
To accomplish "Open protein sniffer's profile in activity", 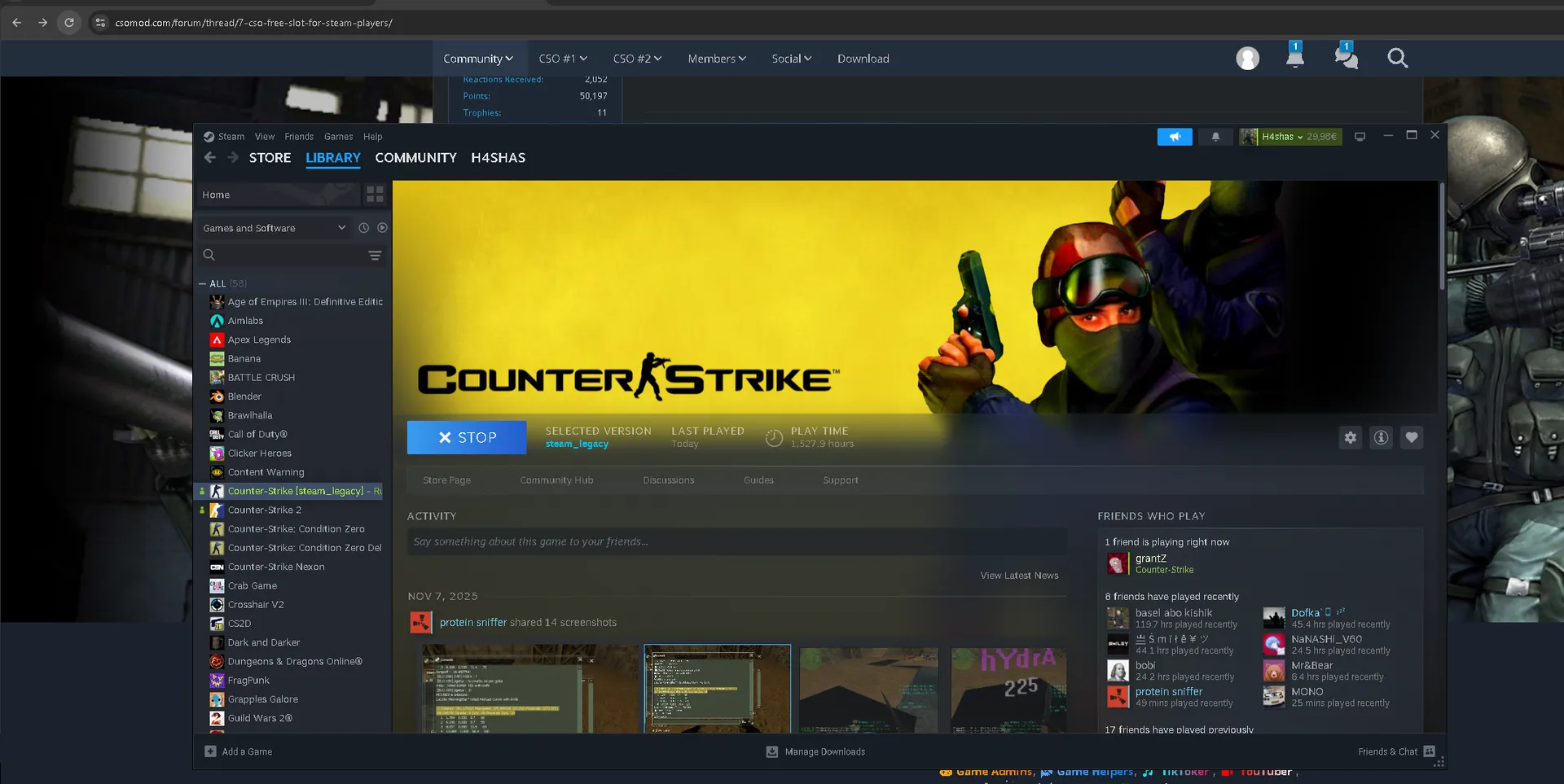I will point(473,623).
